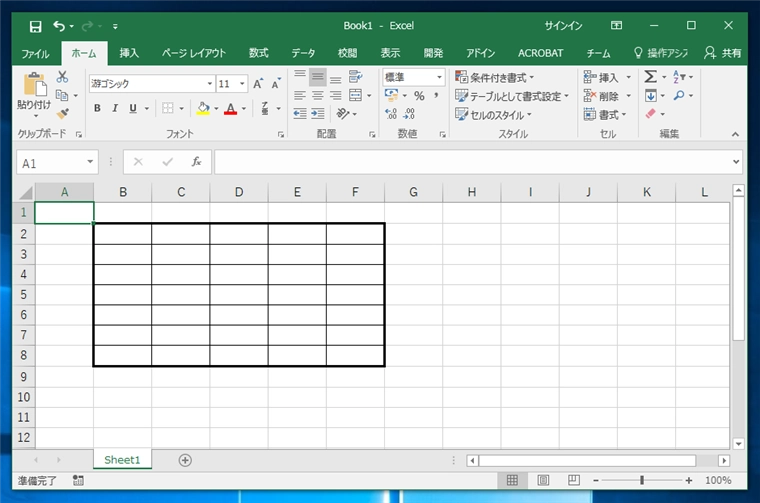
Task: Select the Sheet1 tab
Action: tap(122, 459)
